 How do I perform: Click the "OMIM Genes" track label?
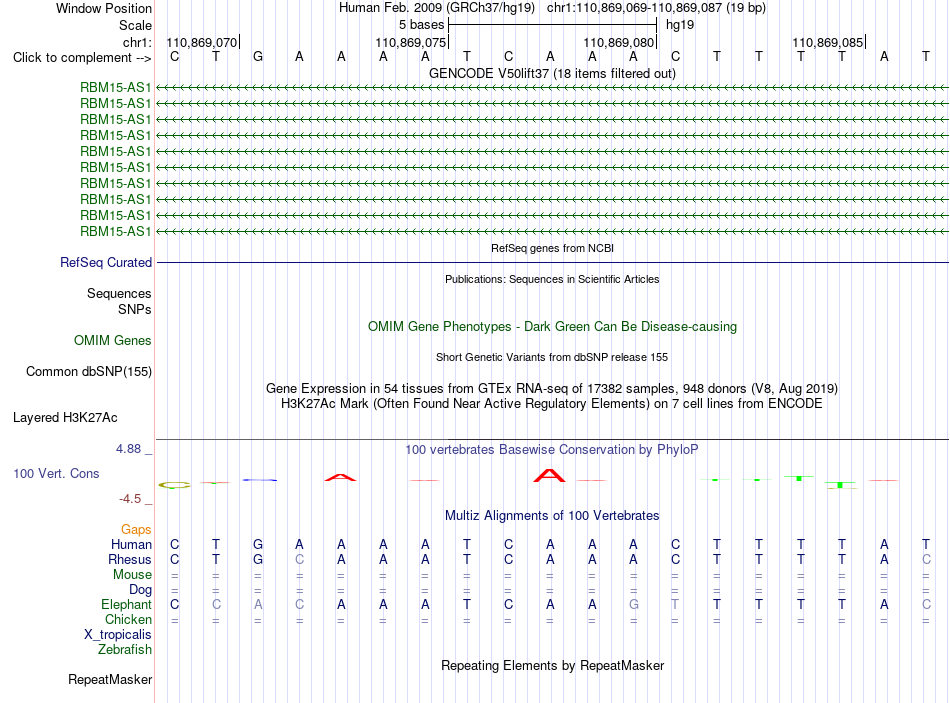[113, 341]
